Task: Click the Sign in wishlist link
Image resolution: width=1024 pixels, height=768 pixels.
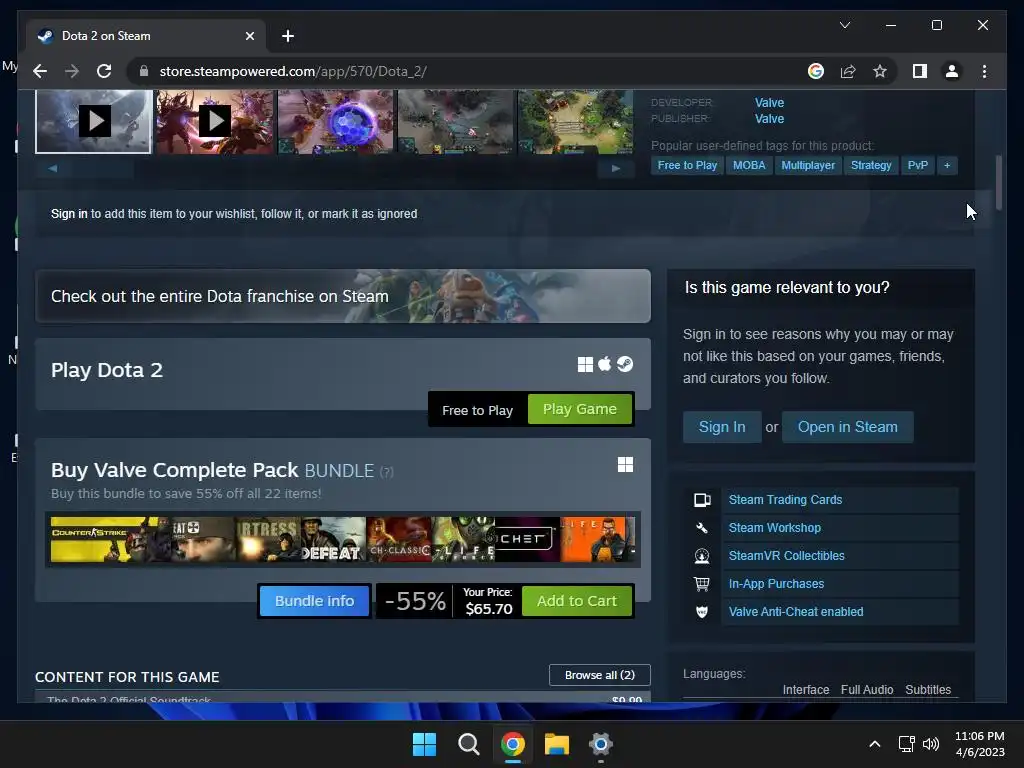Action: (69, 214)
